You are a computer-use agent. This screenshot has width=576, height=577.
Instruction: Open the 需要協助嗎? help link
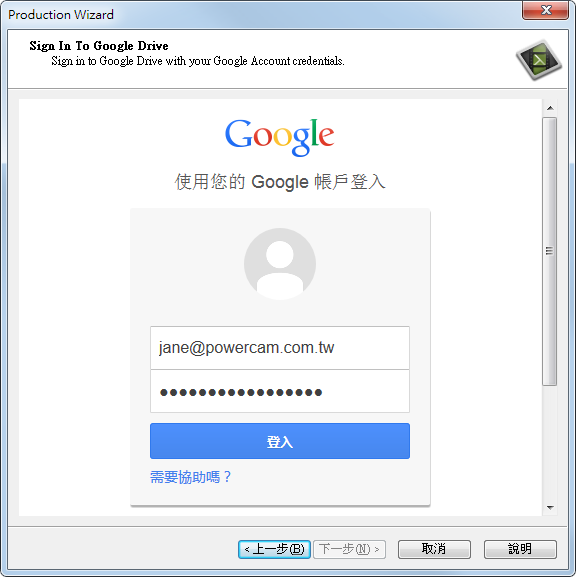click(190, 477)
